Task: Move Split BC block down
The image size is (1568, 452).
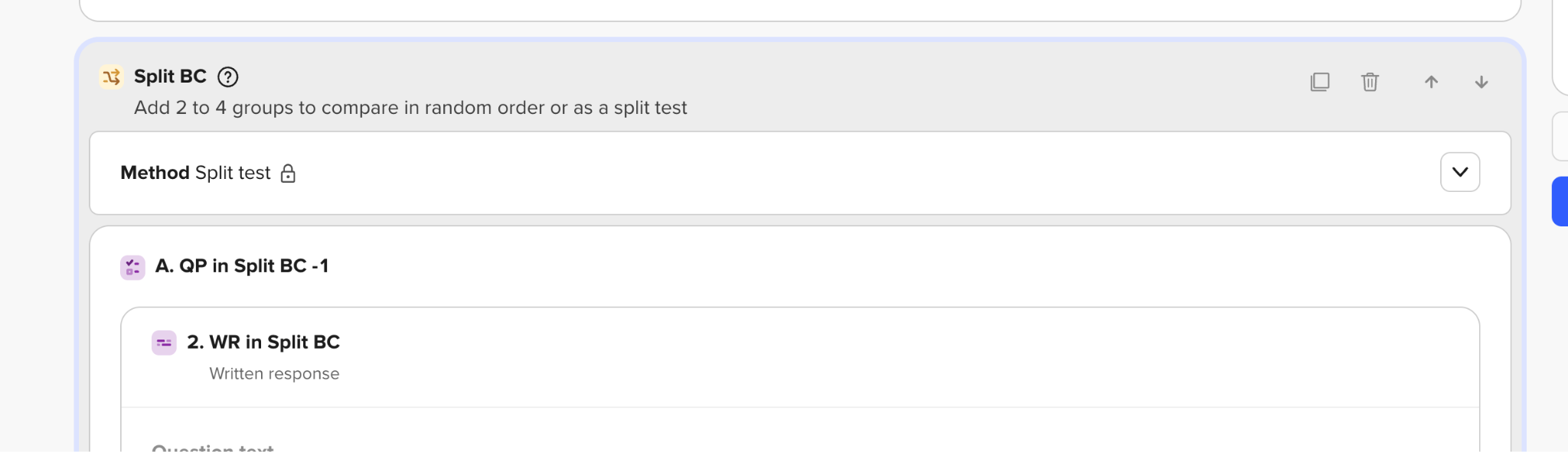Action: (x=1481, y=82)
